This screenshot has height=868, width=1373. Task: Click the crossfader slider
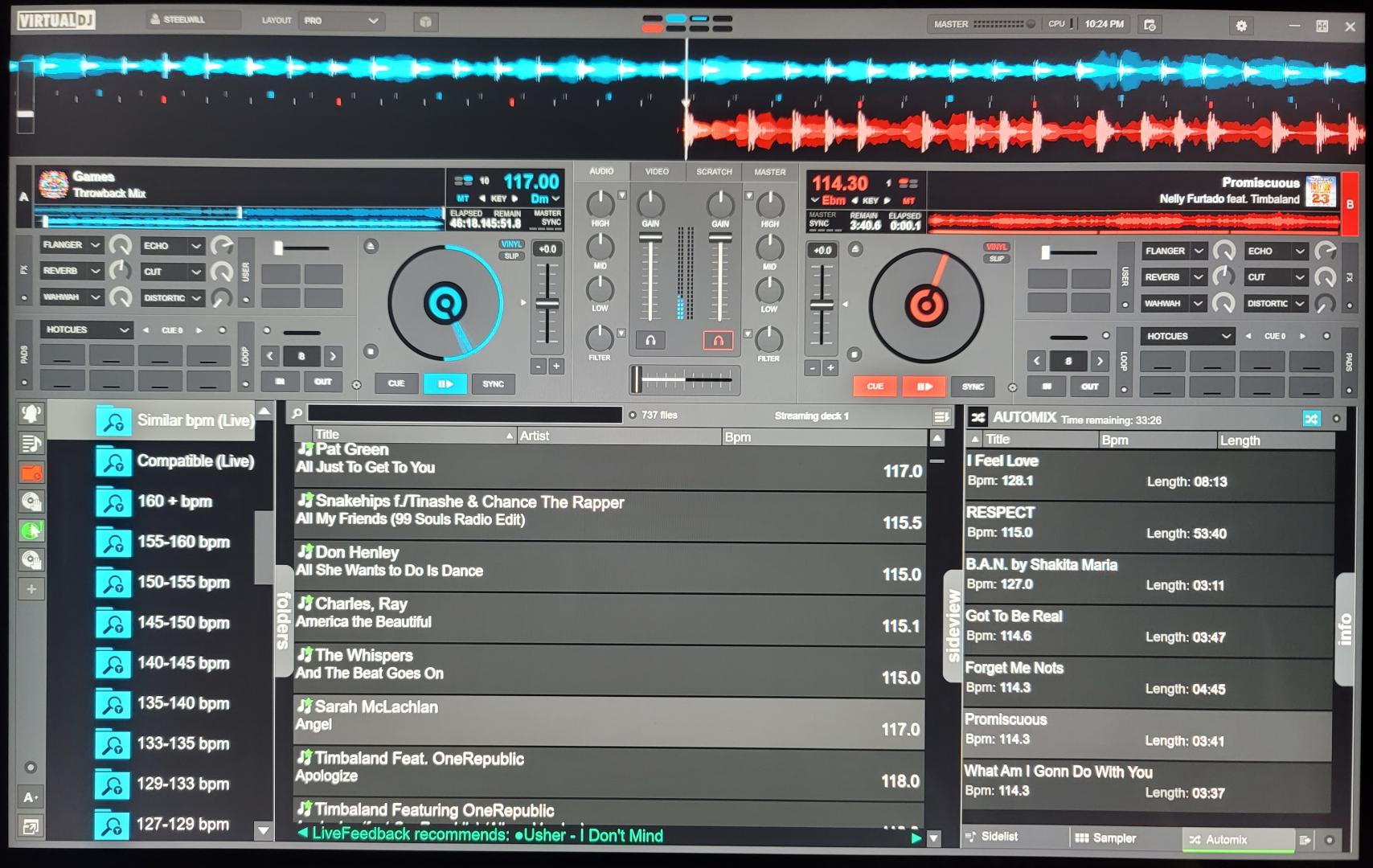coord(683,379)
